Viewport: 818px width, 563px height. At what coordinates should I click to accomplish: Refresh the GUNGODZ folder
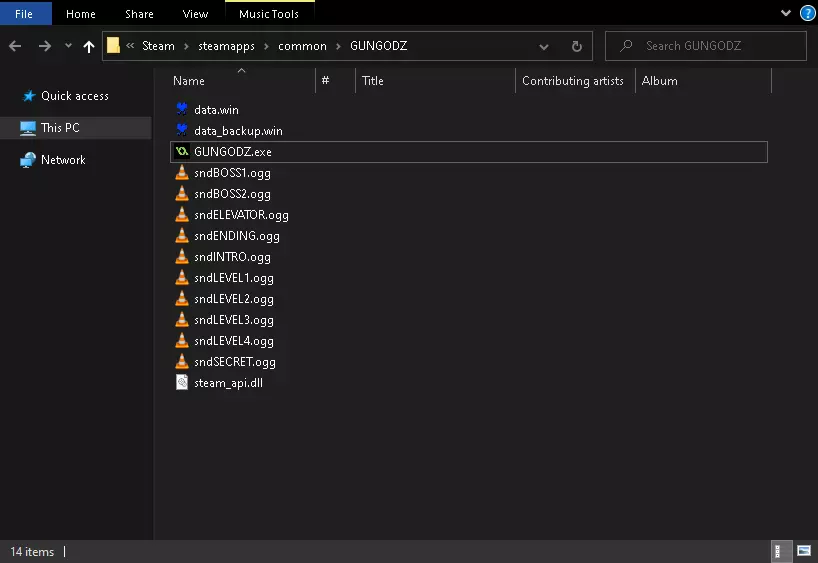576,46
